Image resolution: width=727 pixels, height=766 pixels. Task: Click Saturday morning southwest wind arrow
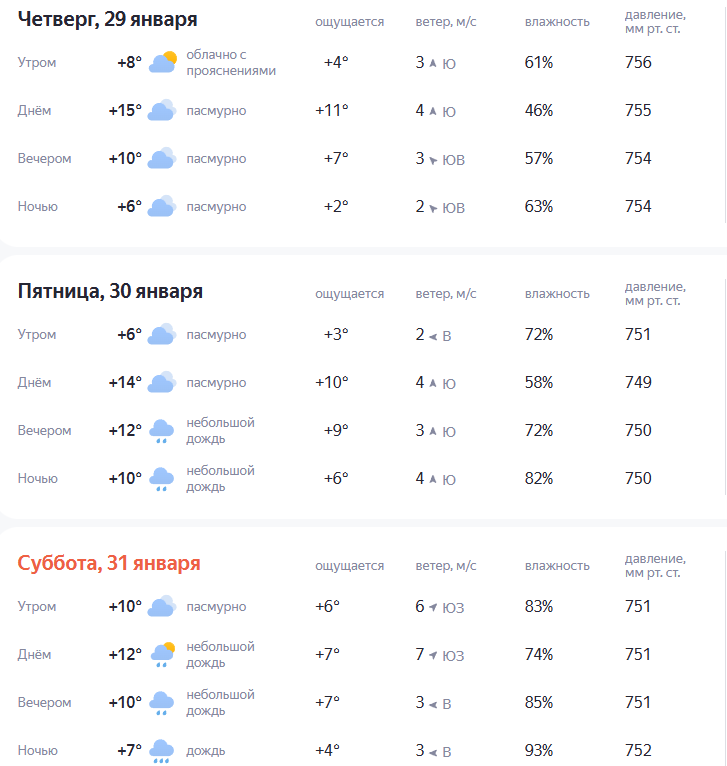433,607
